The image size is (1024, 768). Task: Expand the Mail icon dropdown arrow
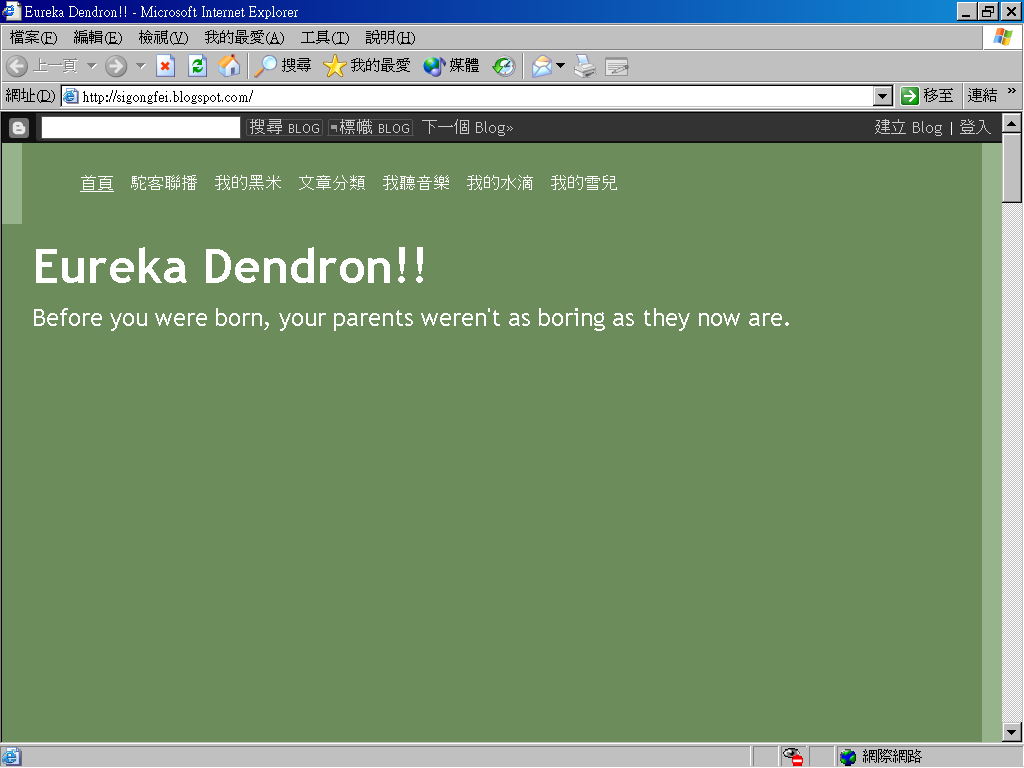[560, 66]
